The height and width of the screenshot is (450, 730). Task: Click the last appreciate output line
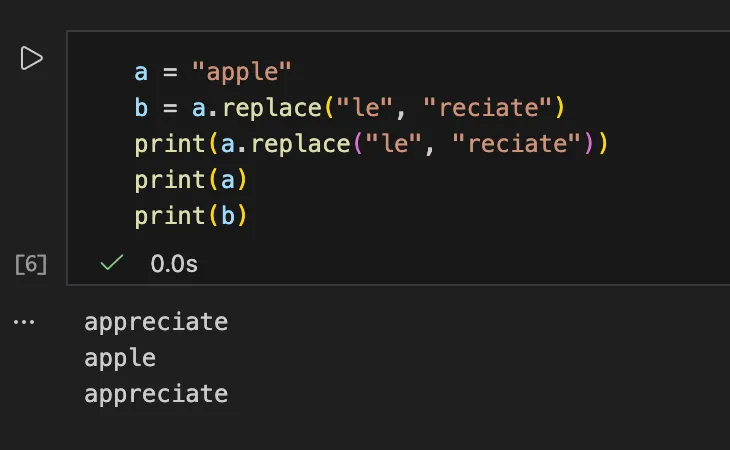pos(156,394)
